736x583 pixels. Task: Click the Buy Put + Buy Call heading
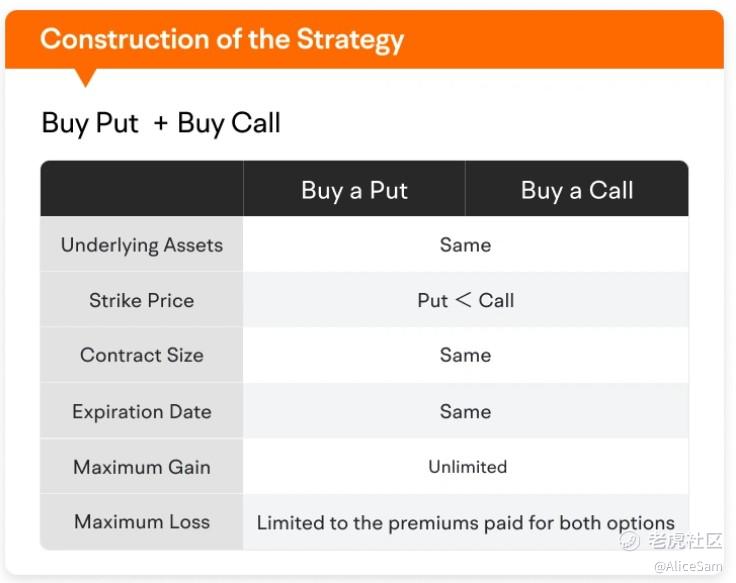click(161, 123)
